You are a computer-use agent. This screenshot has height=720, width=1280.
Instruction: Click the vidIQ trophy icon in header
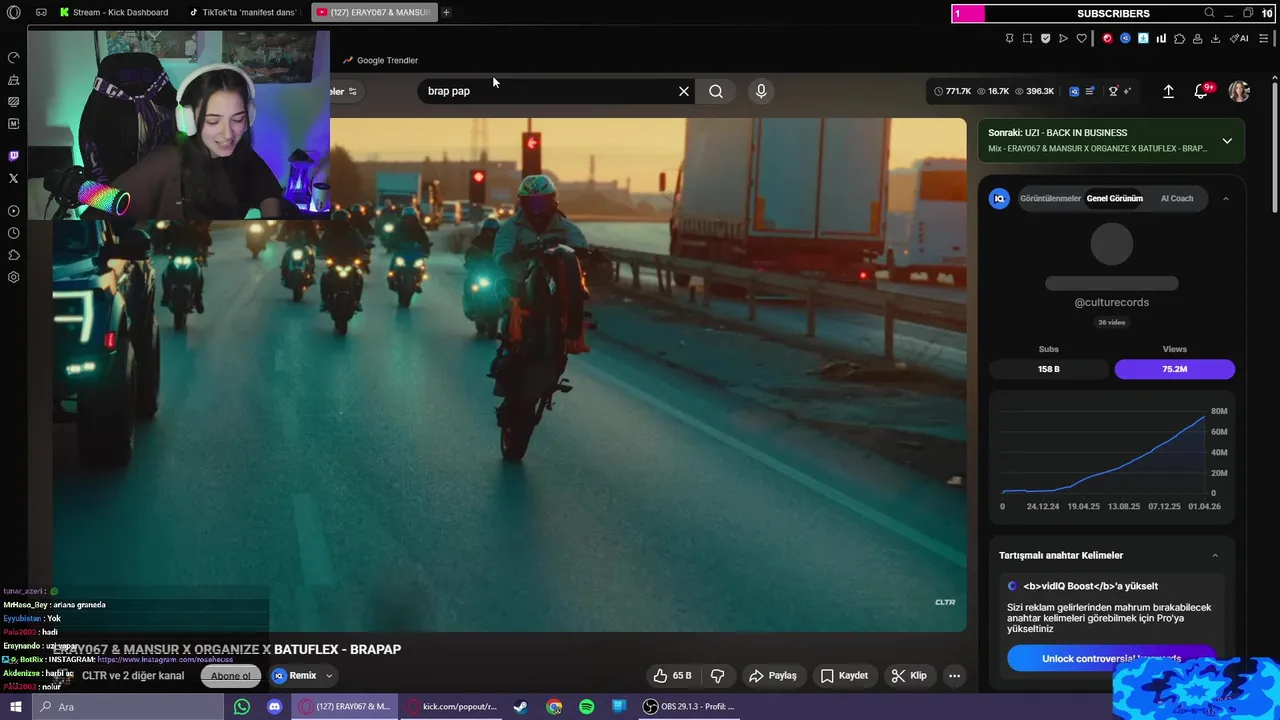coord(1113,91)
